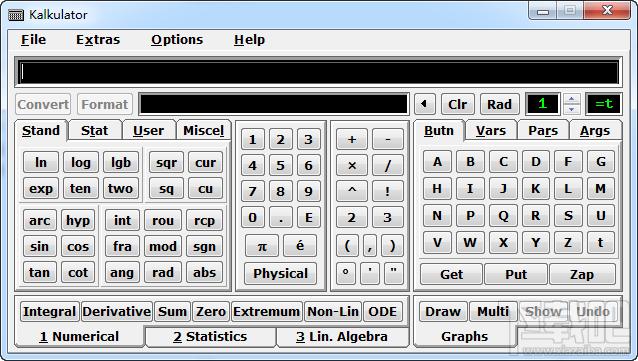638x361 pixels.
Task: Click the degree symbol ° button
Action: click(x=345, y=272)
